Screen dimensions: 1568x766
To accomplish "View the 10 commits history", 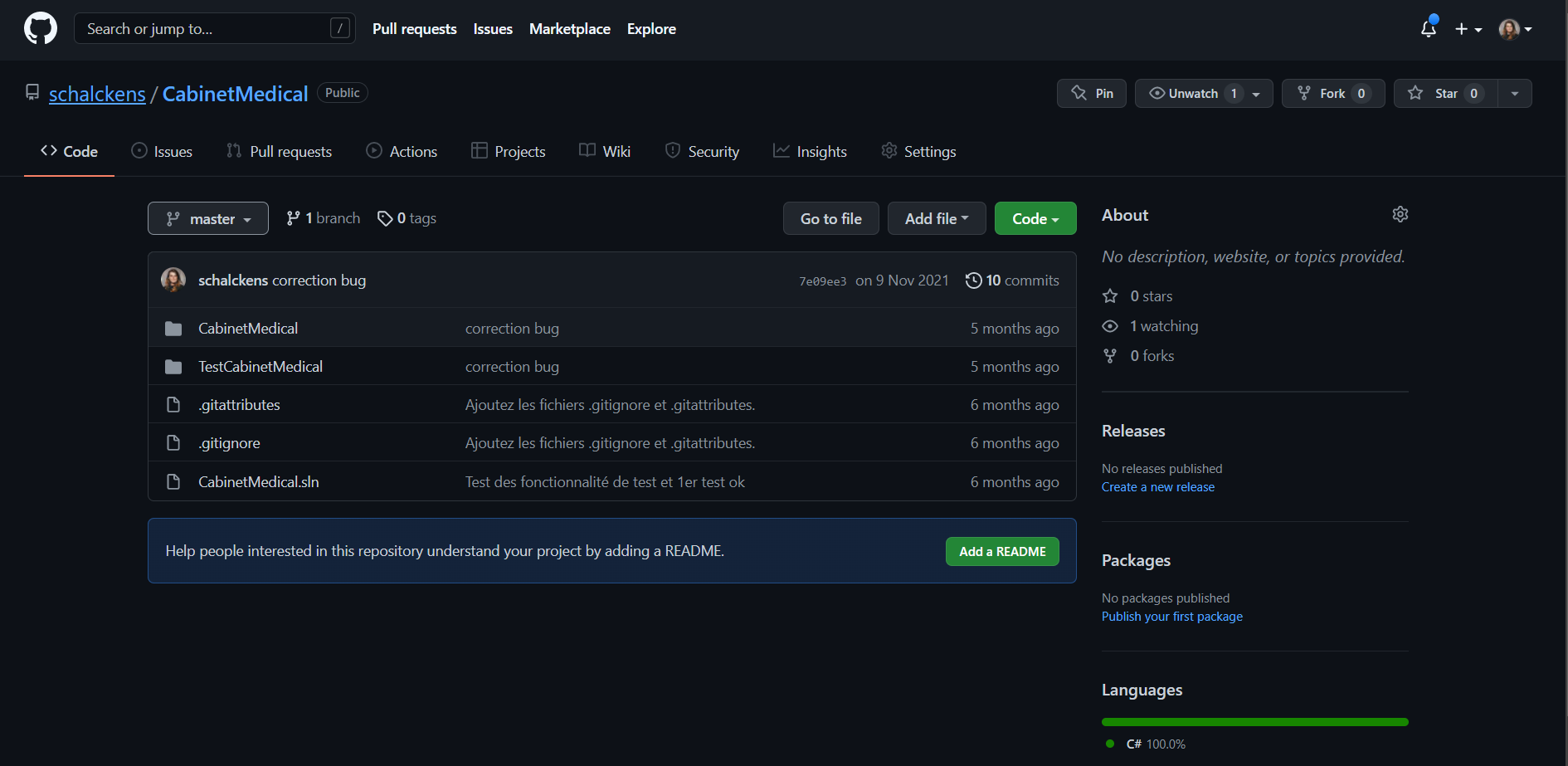I will [1012, 281].
